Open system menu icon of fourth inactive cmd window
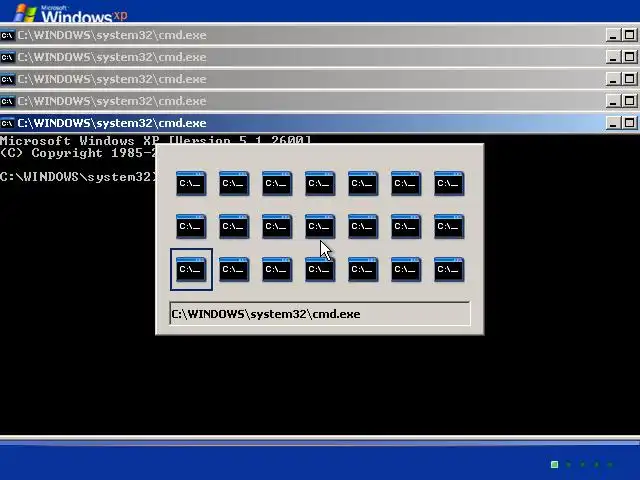Screen dimensions: 640x480 [7, 101]
